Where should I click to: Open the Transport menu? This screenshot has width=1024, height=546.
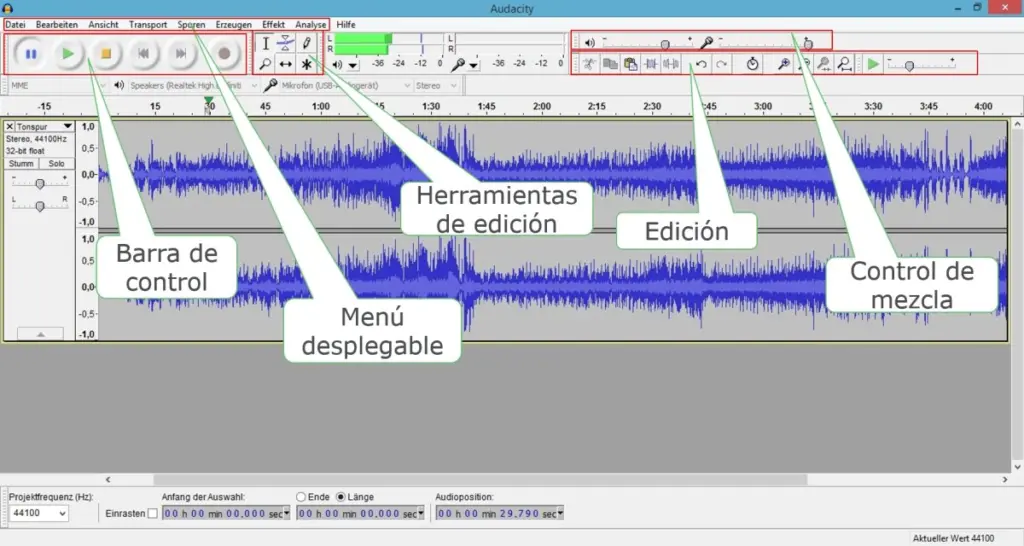click(148, 25)
